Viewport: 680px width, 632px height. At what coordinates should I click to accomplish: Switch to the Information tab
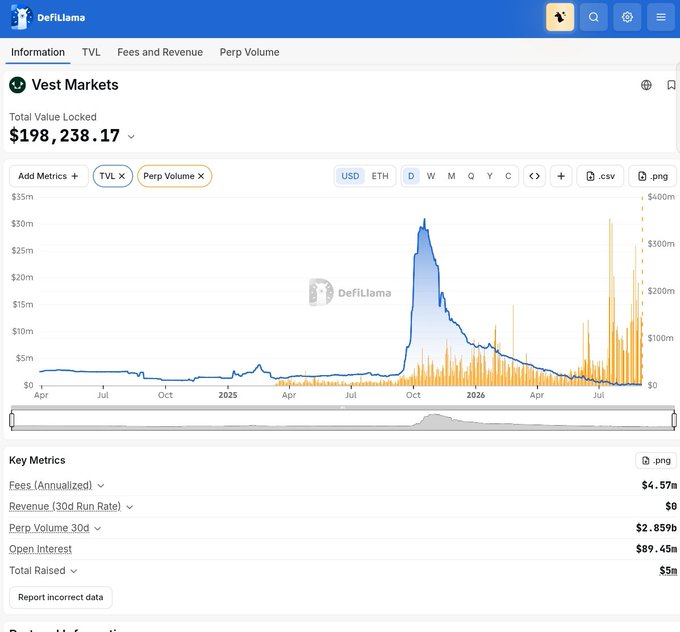point(38,52)
